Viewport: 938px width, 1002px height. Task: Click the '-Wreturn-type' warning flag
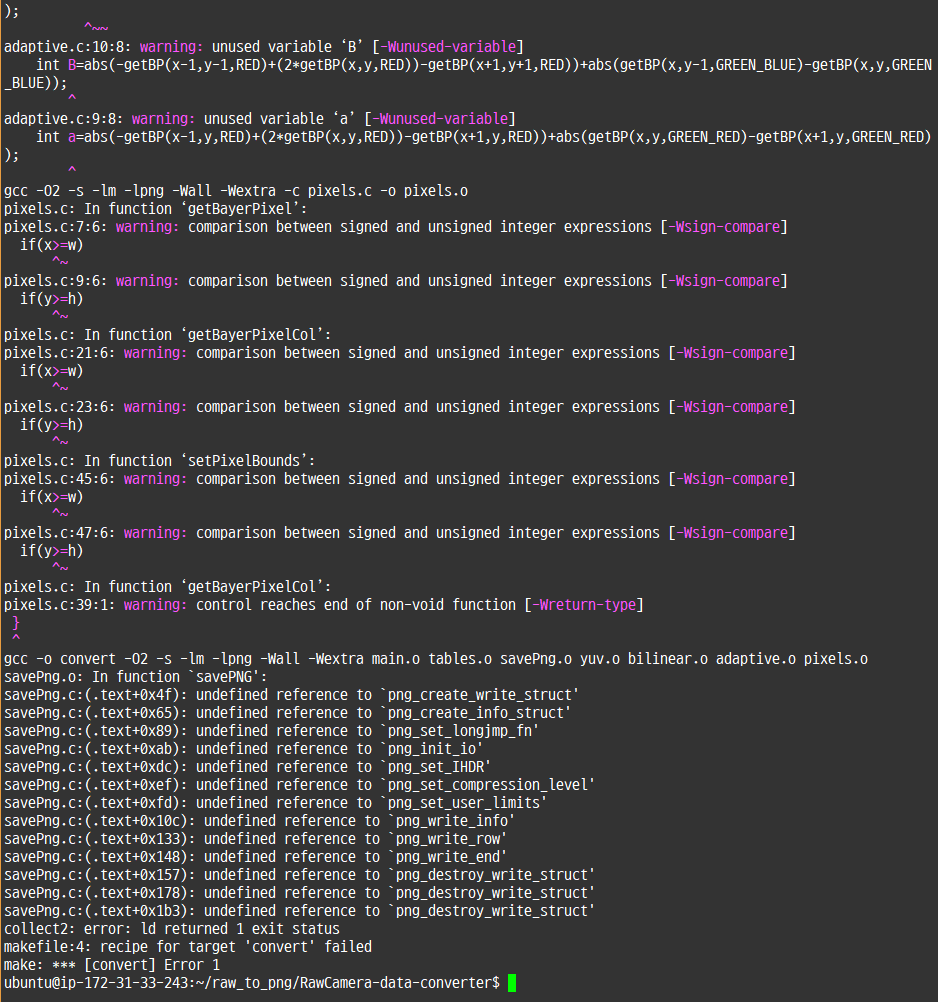pos(583,605)
